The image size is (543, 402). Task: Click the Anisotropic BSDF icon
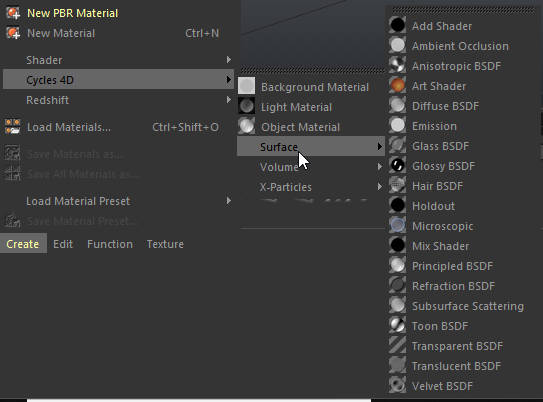pyautogui.click(x=398, y=65)
